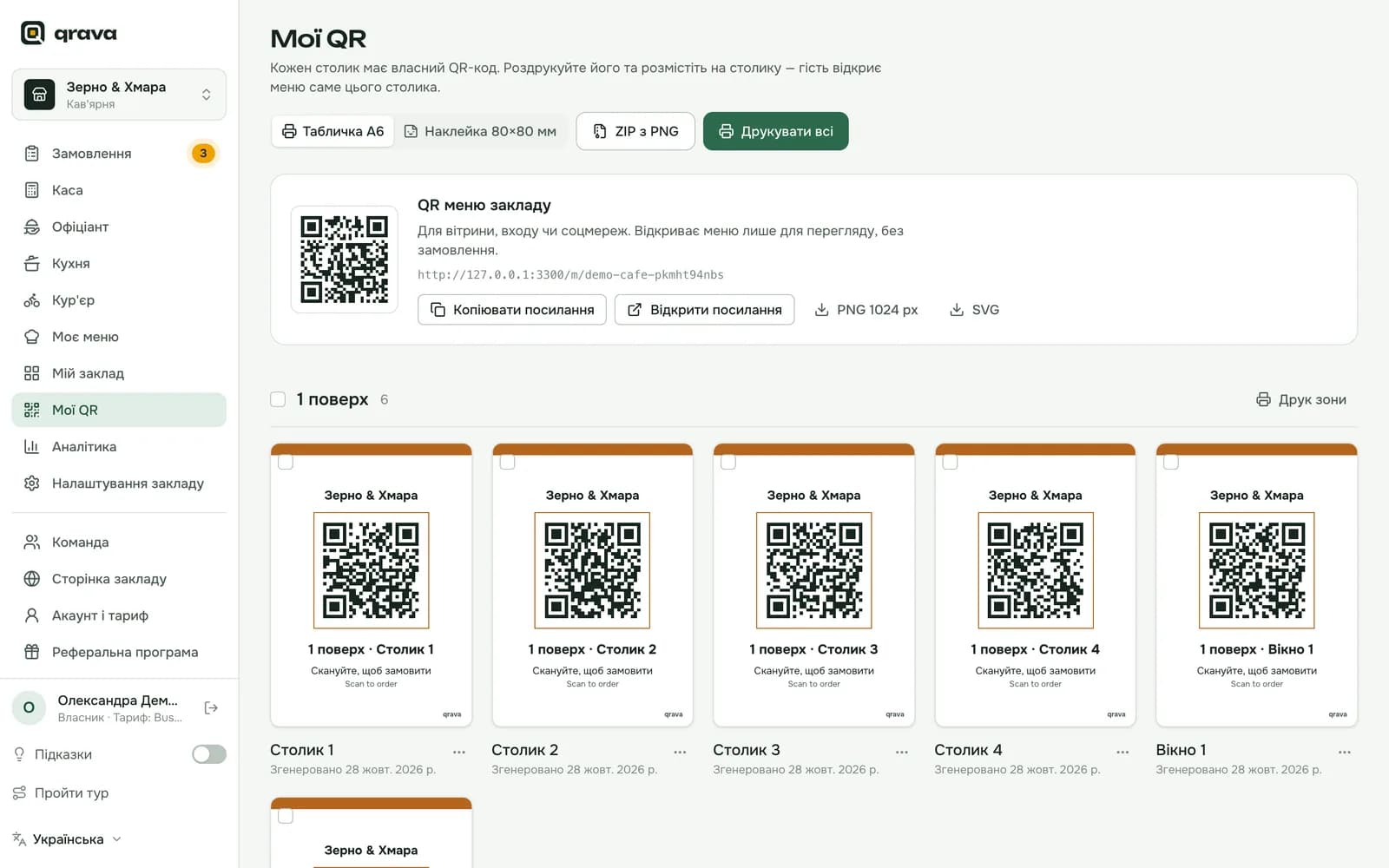Image resolution: width=1389 pixels, height=868 pixels.
Task: Click Копіювати посилання button
Action: [512, 310]
